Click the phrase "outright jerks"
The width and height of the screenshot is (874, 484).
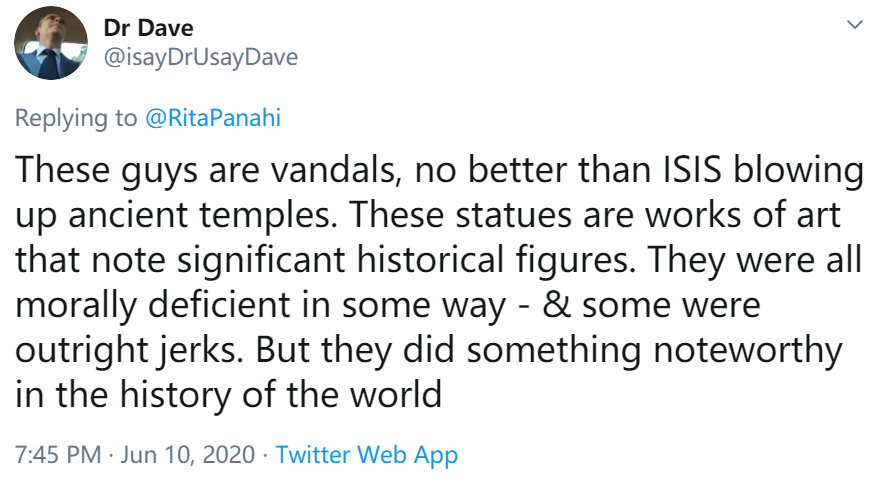click(x=128, y=349)
